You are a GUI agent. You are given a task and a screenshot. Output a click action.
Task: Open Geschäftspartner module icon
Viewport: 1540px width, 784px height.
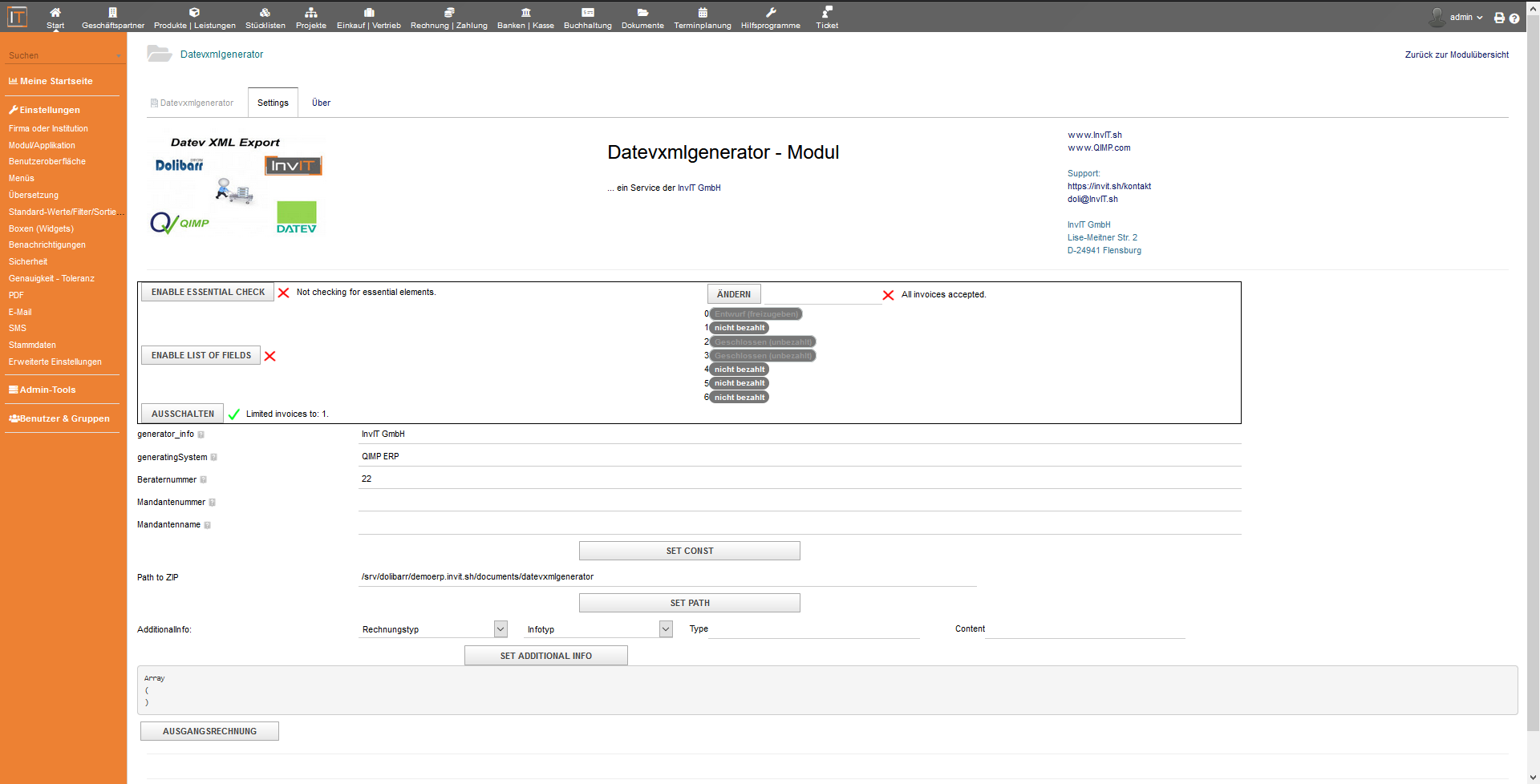point(113,13)
